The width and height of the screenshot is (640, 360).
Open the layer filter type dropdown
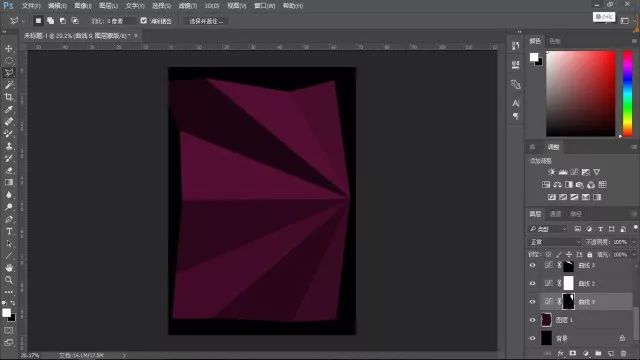(547, 229)
